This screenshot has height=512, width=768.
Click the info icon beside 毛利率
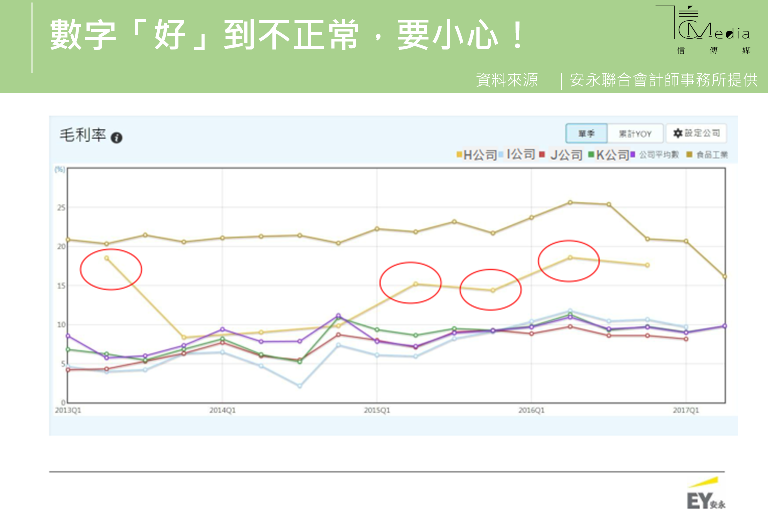coord(117,137)
